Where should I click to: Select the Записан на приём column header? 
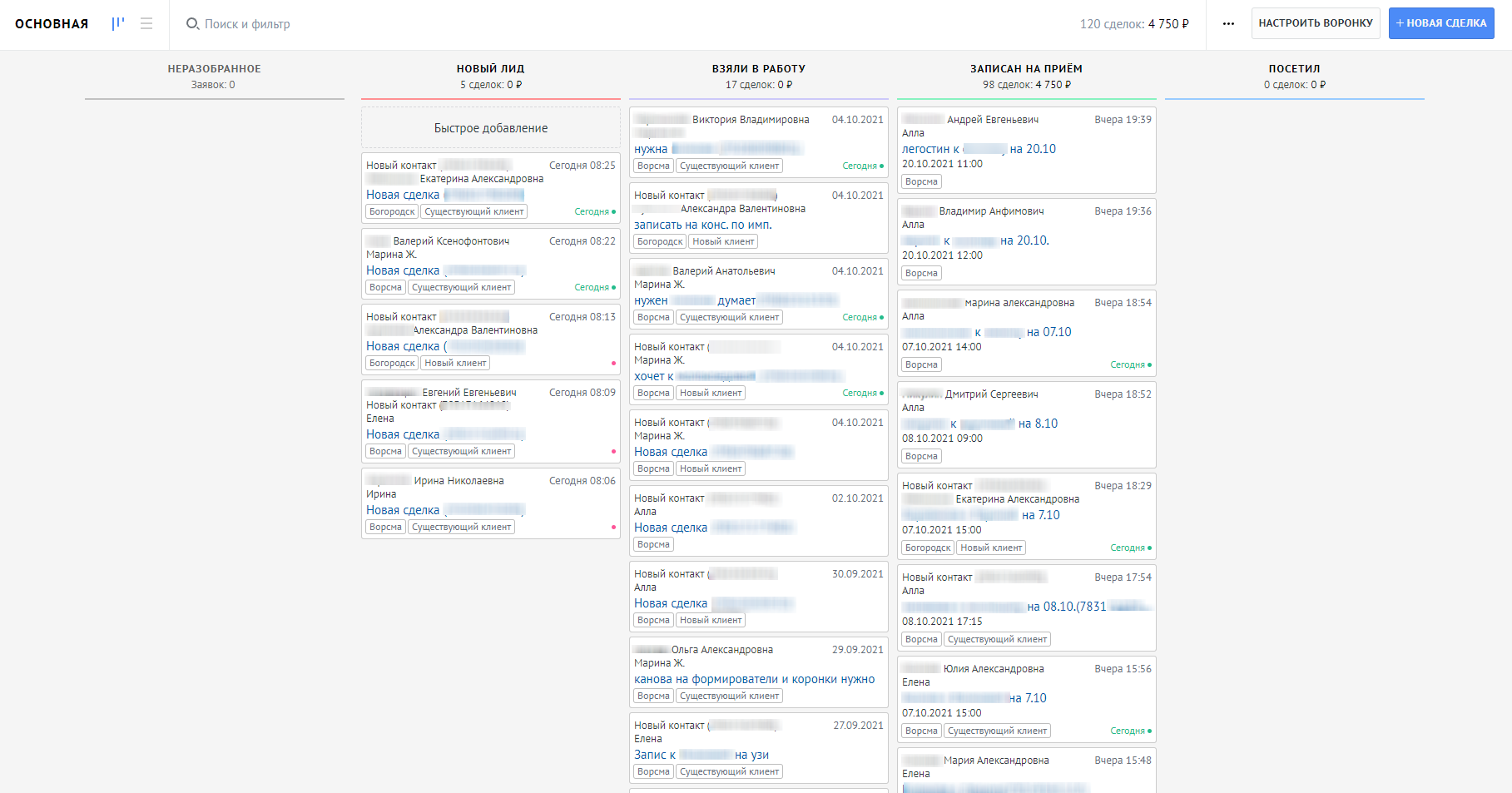(x=1027, y=69)
